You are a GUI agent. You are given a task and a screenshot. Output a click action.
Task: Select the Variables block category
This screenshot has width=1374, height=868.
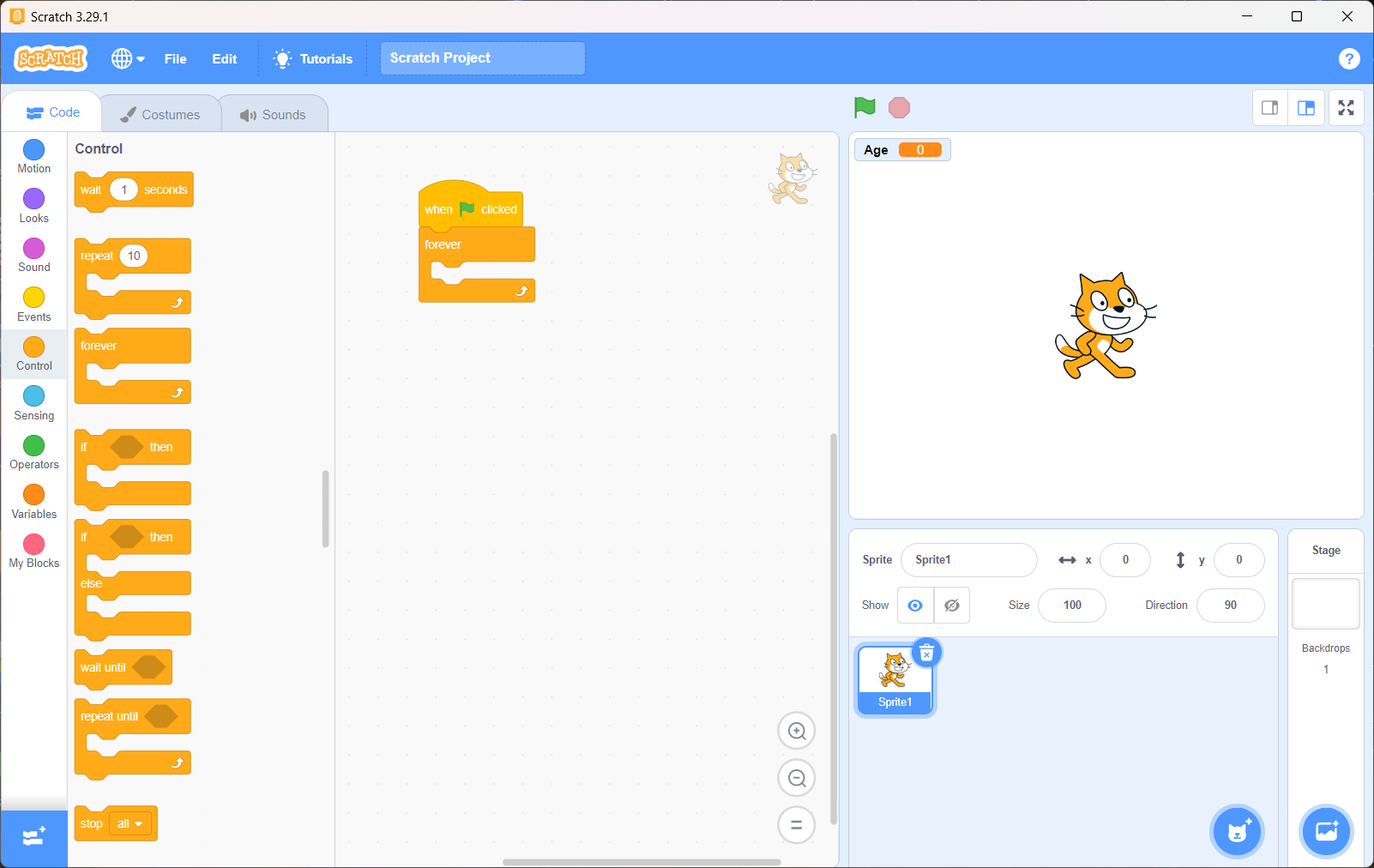[34, 502]
